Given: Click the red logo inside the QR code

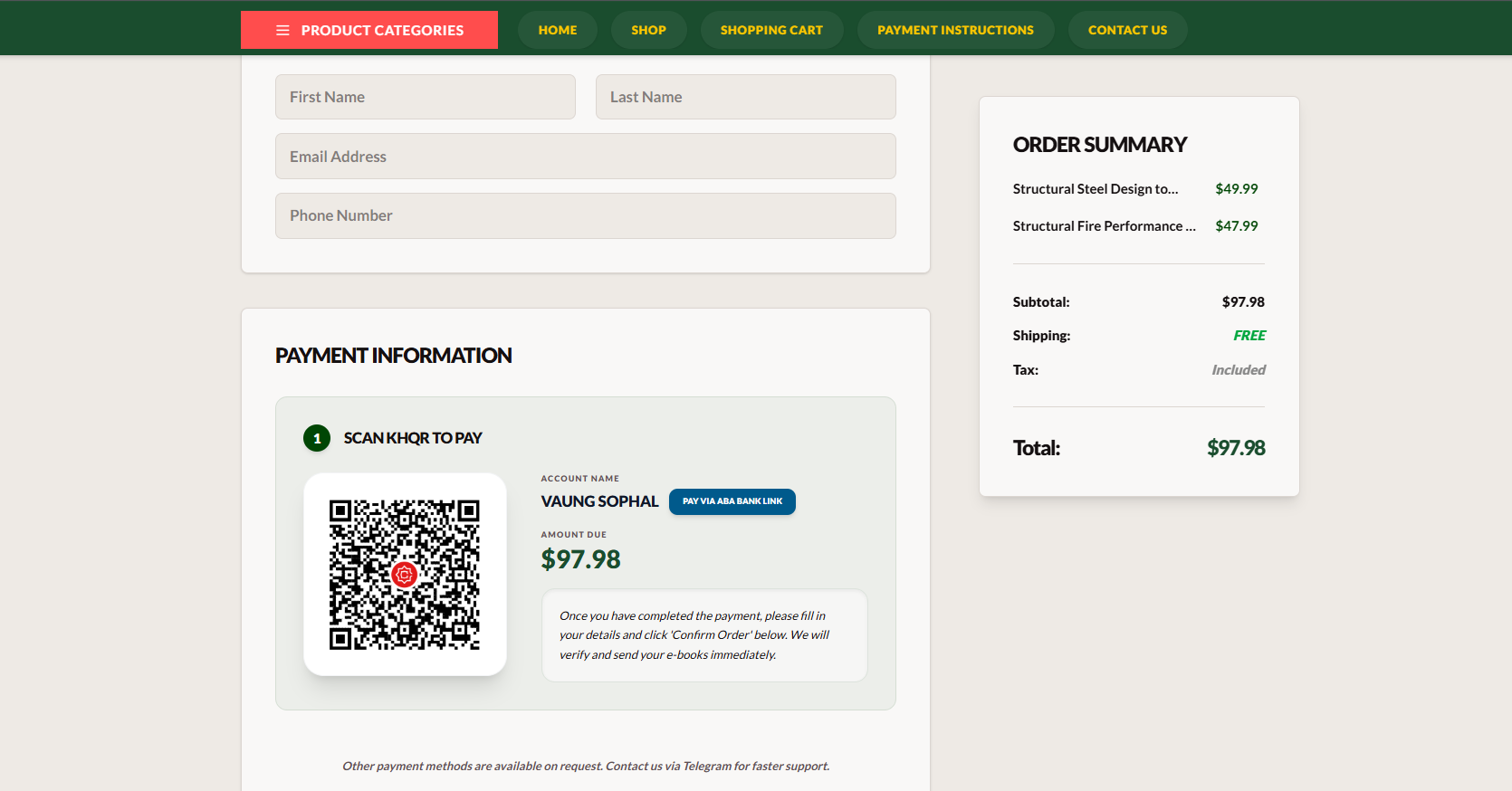Looking at the screenshot, I should 405,575.
